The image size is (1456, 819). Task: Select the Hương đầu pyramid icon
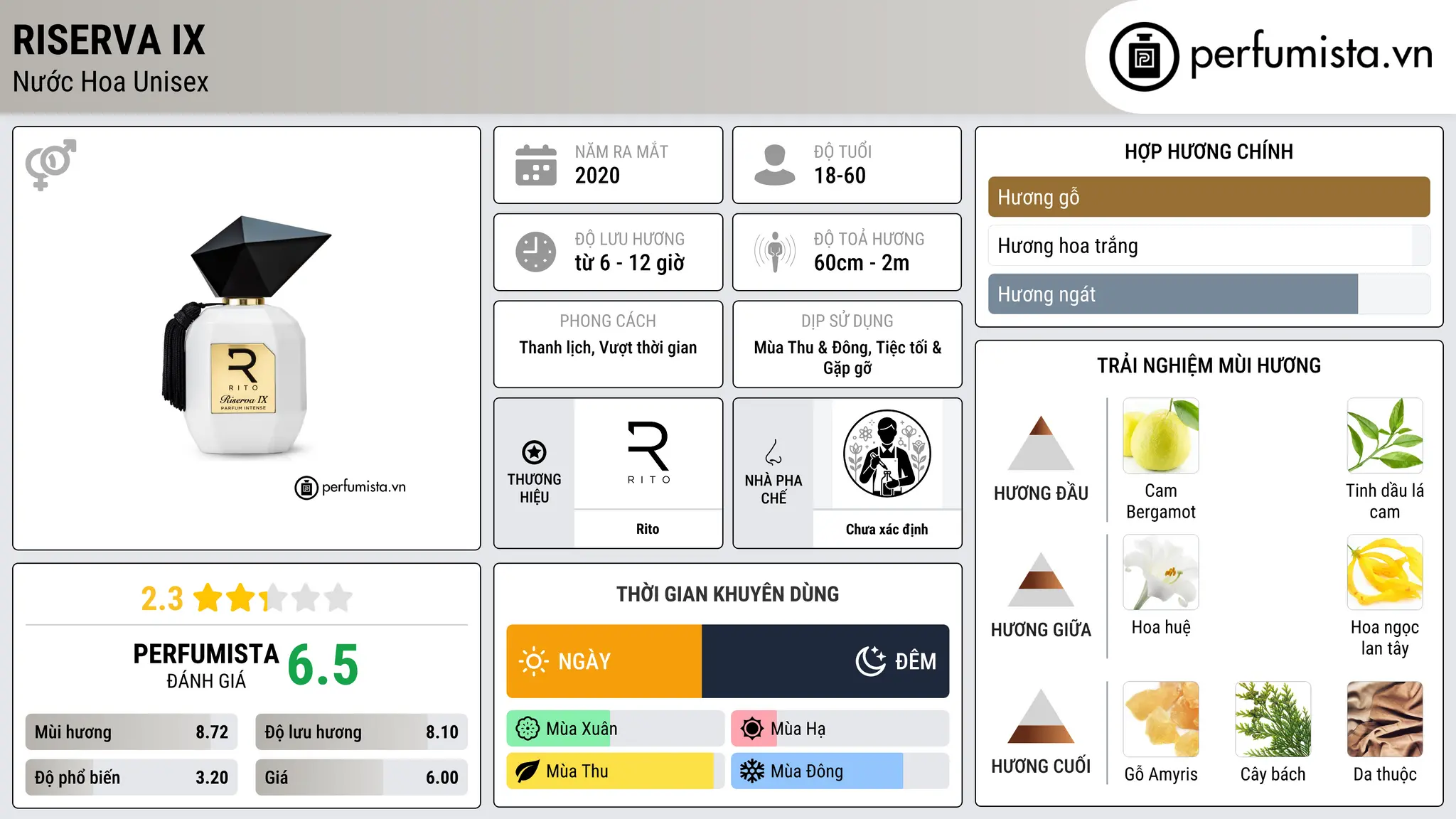tap(1041, 442)
